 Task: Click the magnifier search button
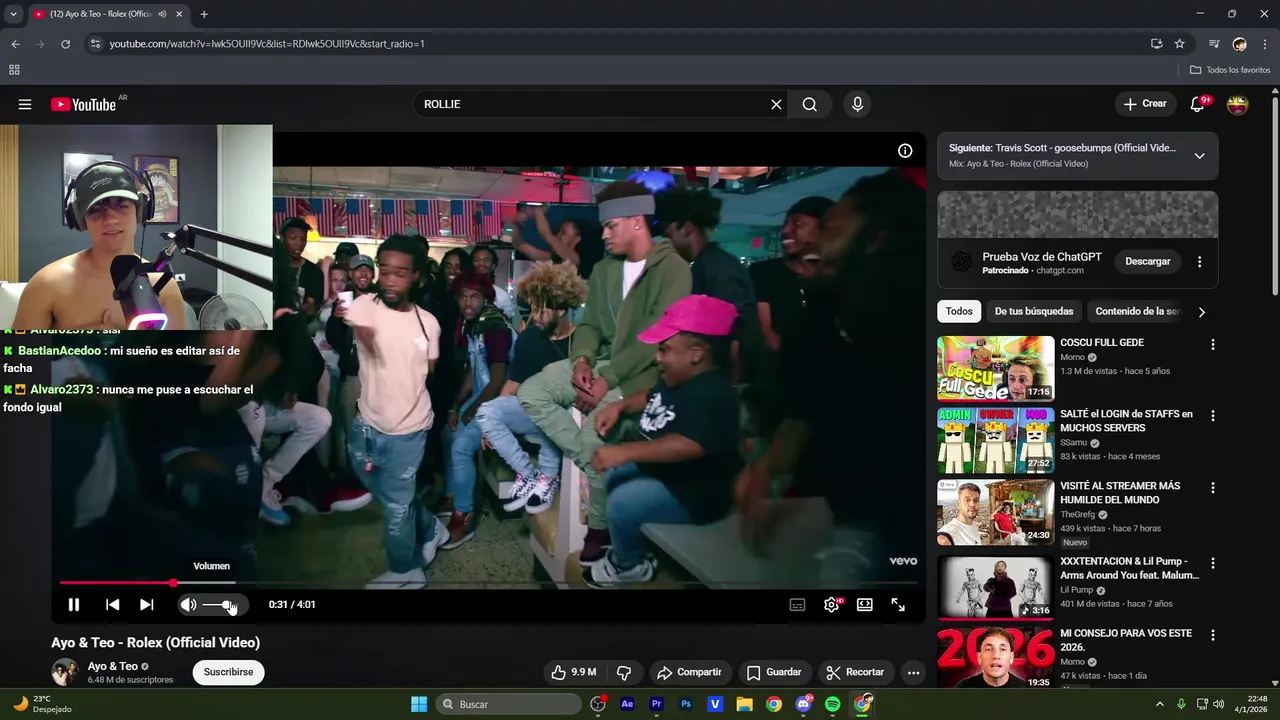click(810, 104)
